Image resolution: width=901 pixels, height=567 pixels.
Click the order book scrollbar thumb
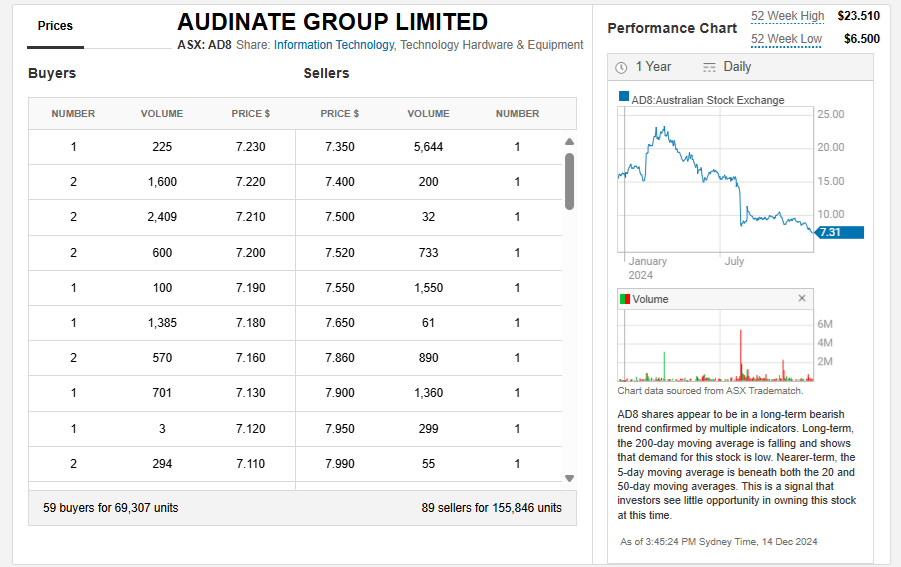tap(569, 181)
